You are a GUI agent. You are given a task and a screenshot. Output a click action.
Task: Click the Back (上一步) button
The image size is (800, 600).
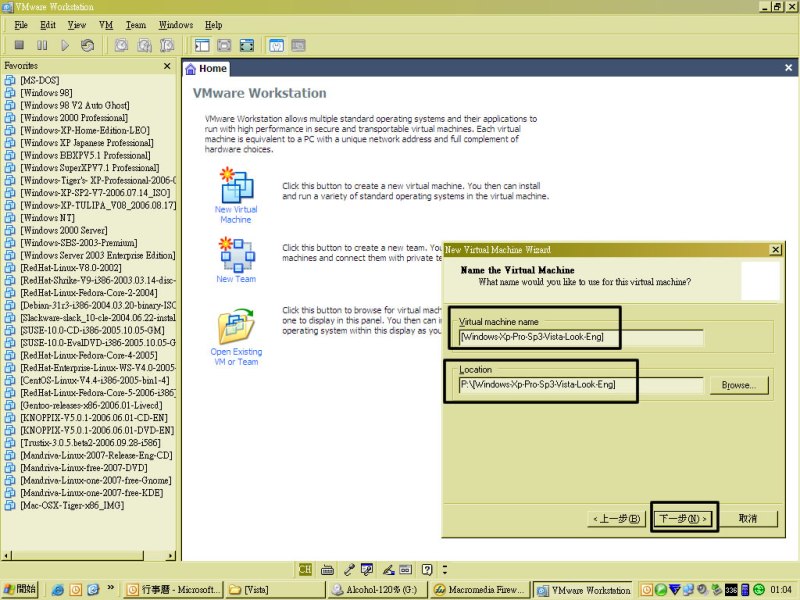pyautogui.click(x=616, y=519)
